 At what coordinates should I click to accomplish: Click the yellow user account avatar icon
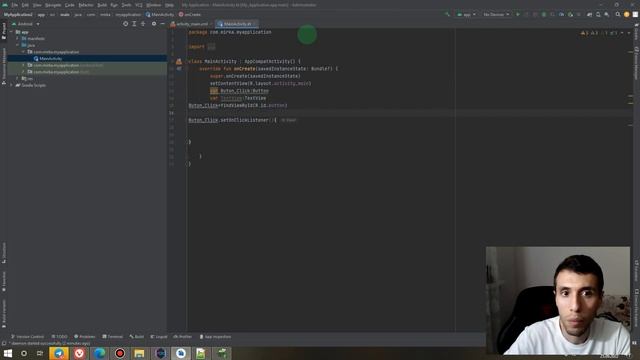(x=627, y=14)
